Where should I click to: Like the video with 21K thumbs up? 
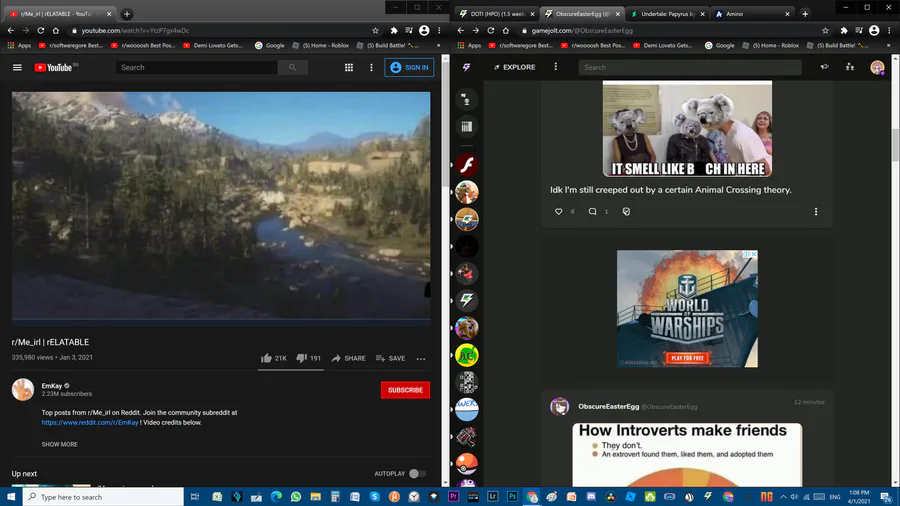coord(273,358)
